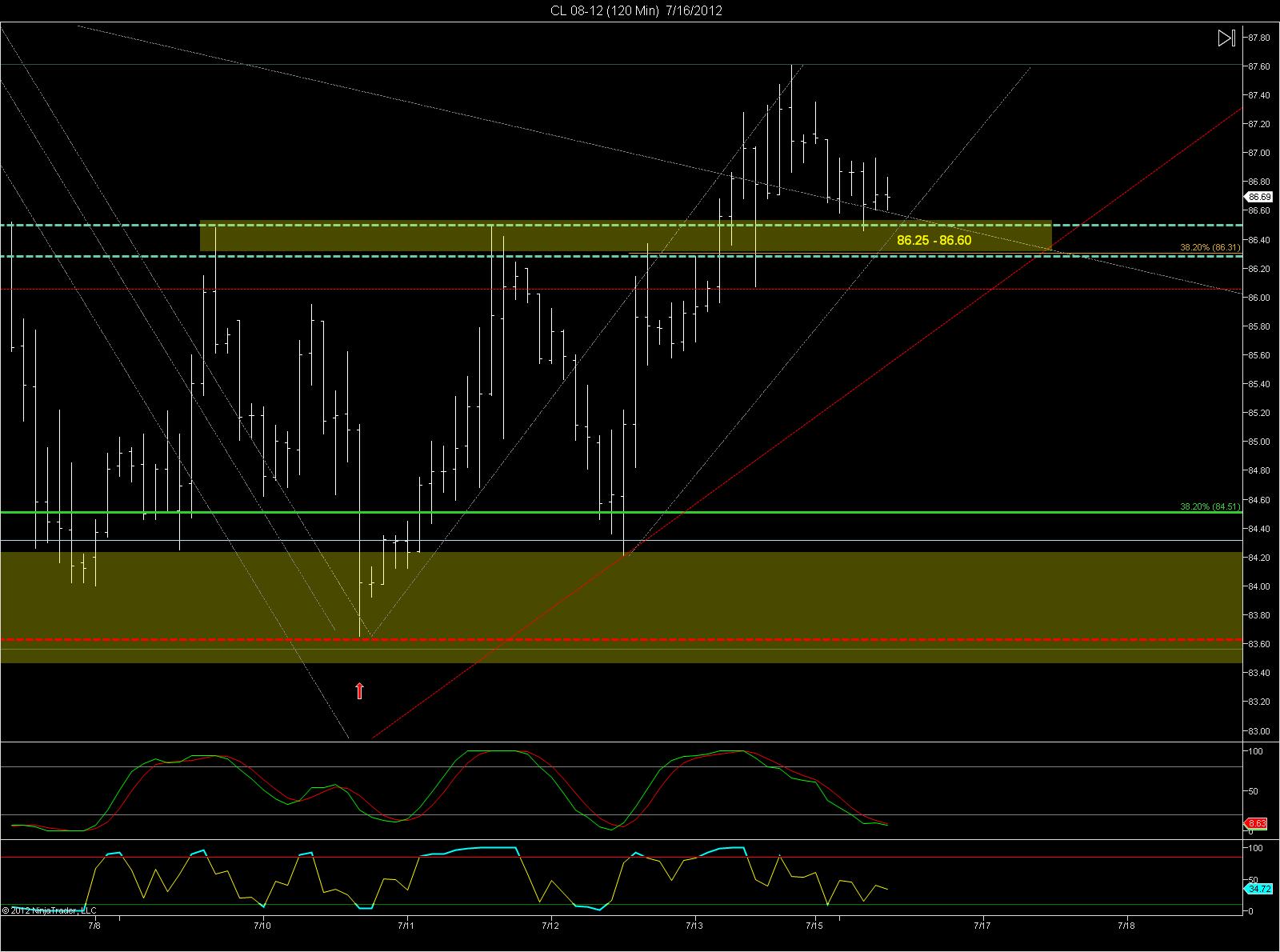Click the 7/15 date label
This screenshot has width=1280, height=952.
click(815, 925)
